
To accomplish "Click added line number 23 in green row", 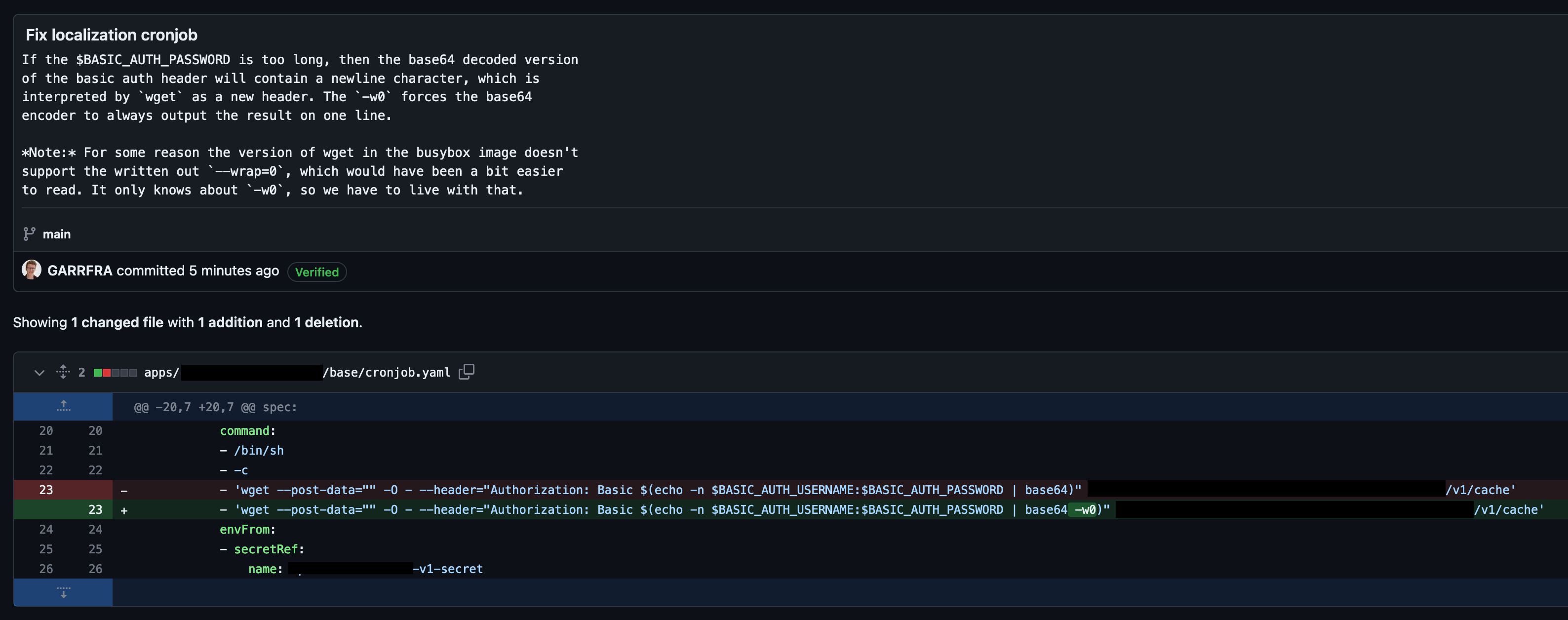I will [96, 509].
